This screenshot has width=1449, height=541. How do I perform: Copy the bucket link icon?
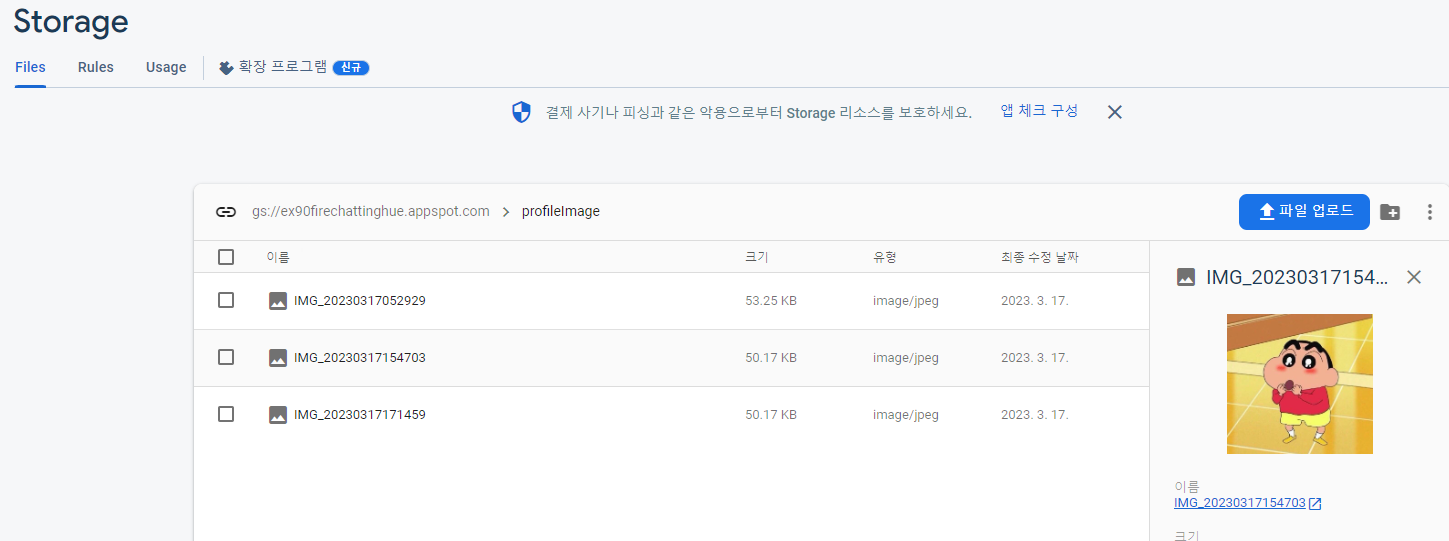226,212
